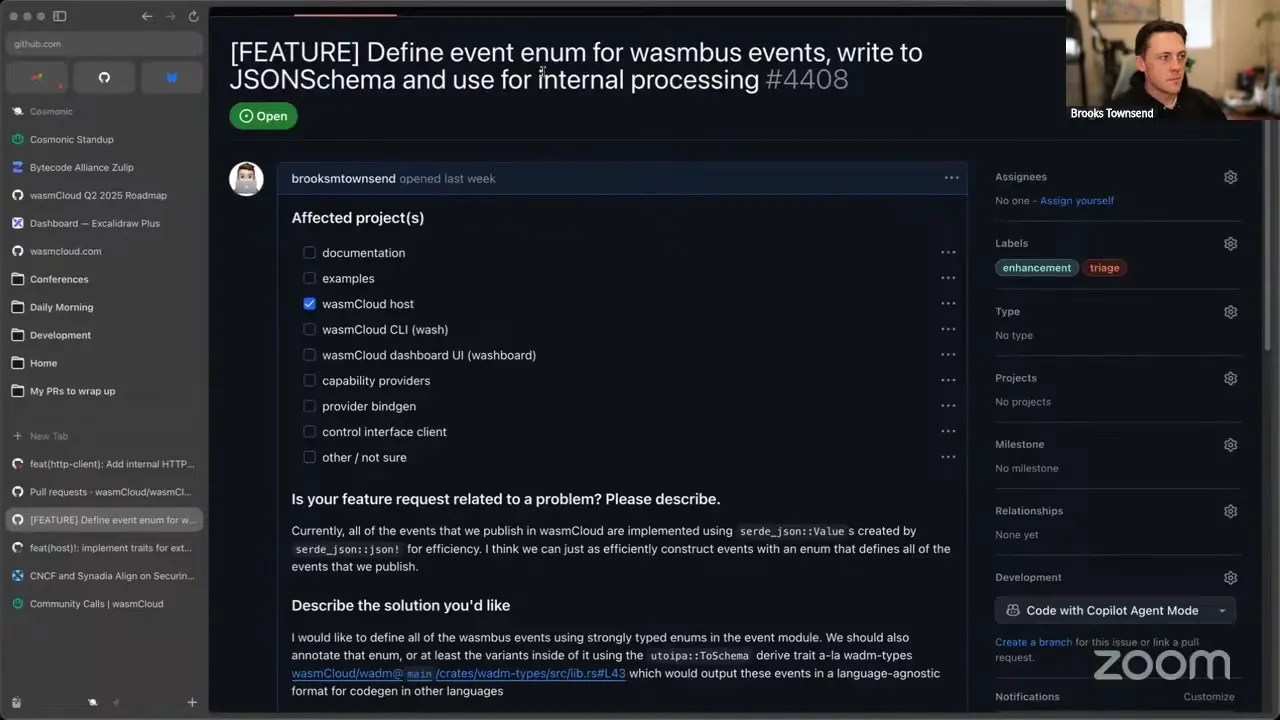This screenshot has width=1280, height=720.
Task: Reload the page with the refresh icon
Action: click(193, 16)
